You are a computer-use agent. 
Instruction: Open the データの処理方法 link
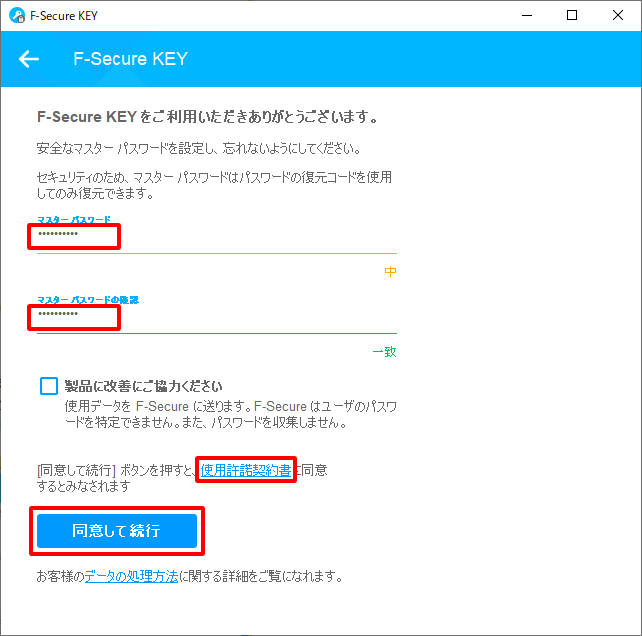click(x=131, y=576)
